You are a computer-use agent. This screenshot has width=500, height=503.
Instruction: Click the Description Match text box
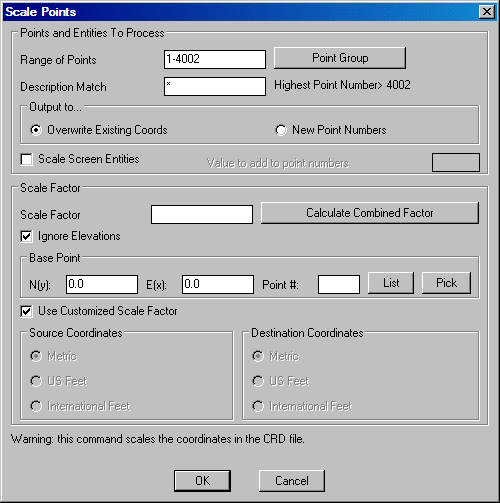[x=215, y=86]
